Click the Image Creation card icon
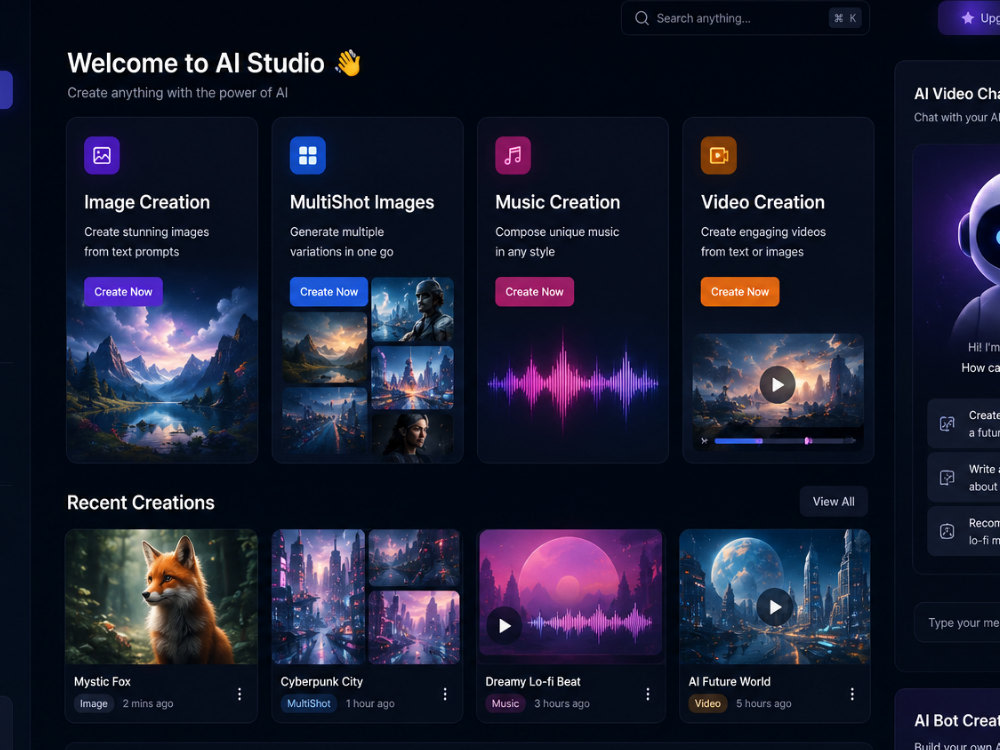The image size is (1000, 750). tap(102, 155)
